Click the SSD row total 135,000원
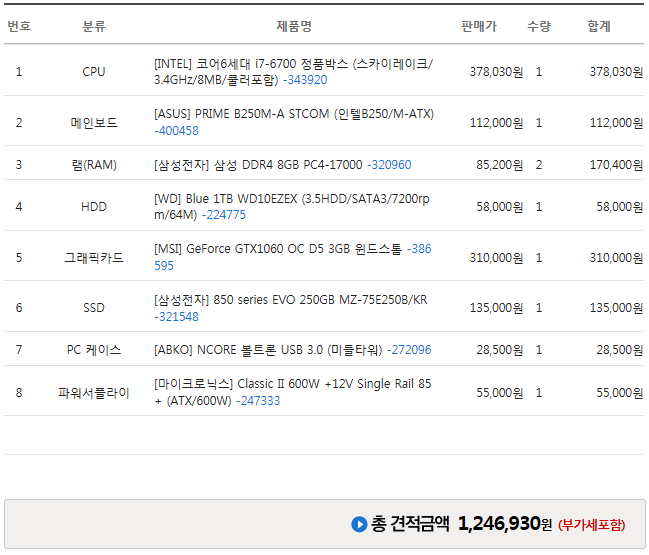Screen dimensions: 649x555 pos(616,308)
